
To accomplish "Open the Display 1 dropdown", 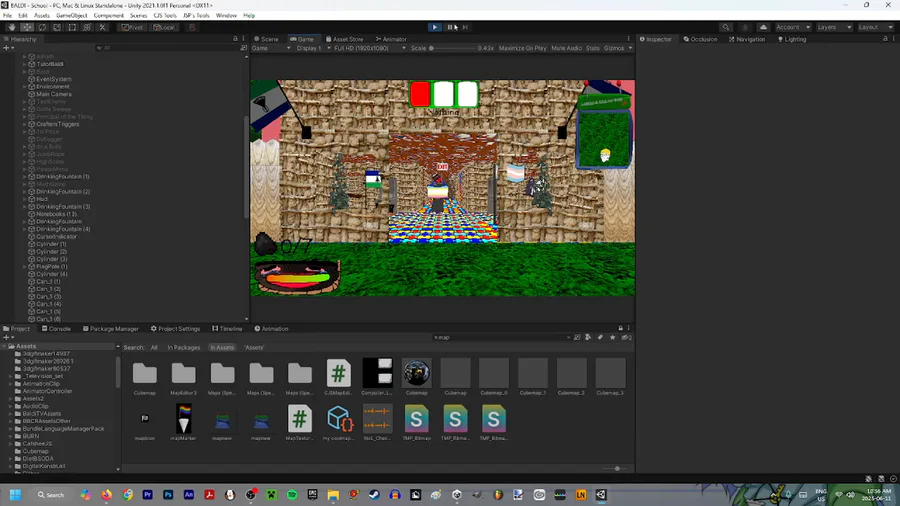I will [313, 48].
